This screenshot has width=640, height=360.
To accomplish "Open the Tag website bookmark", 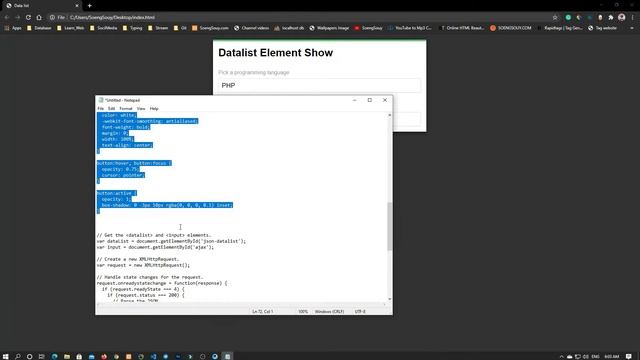I will tap(602, 28).
